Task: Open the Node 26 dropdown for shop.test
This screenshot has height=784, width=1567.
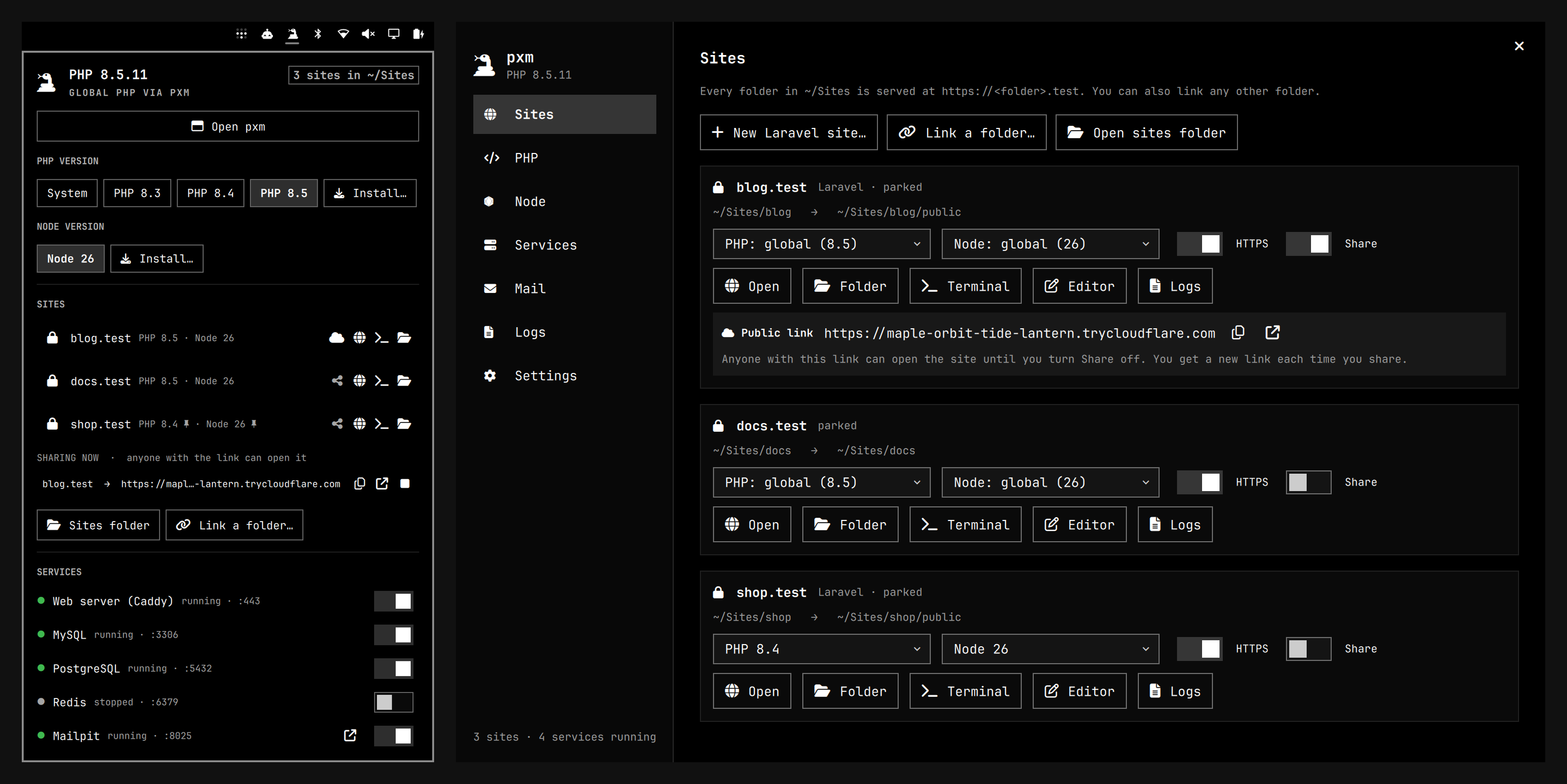Action: coord(1051,649)
